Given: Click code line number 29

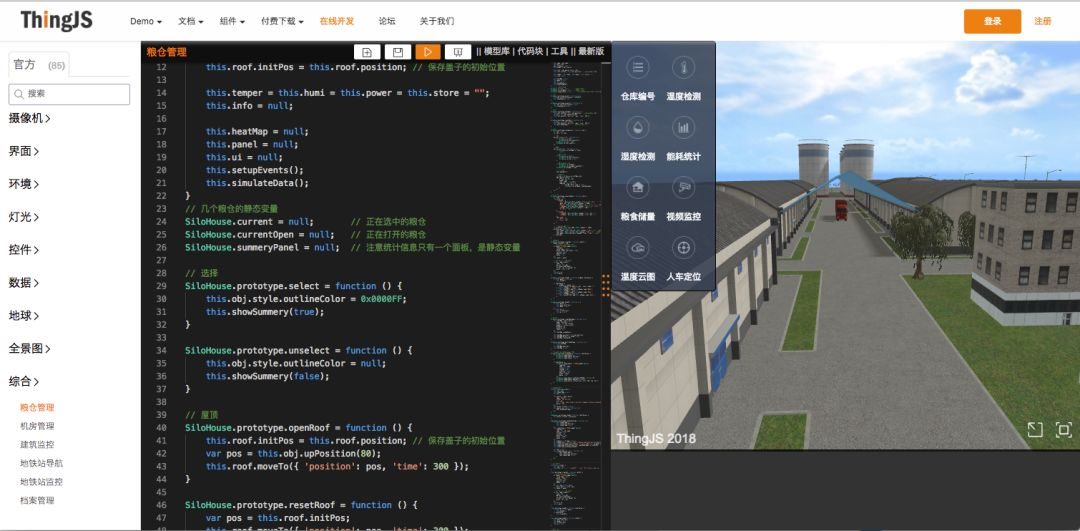Looking at the screenshot, I should pyautogui.click(x=161, y=286).
